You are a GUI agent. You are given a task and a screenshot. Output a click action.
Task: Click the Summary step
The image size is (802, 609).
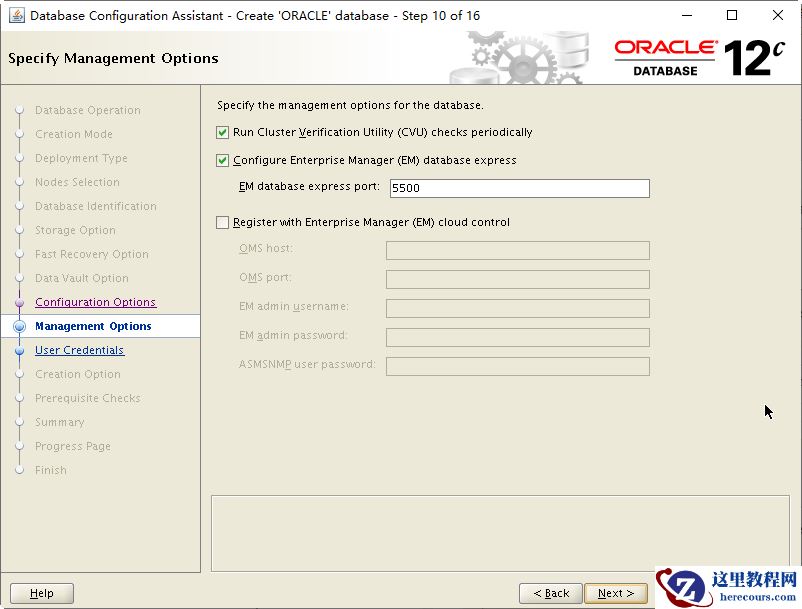click(60, 422)
